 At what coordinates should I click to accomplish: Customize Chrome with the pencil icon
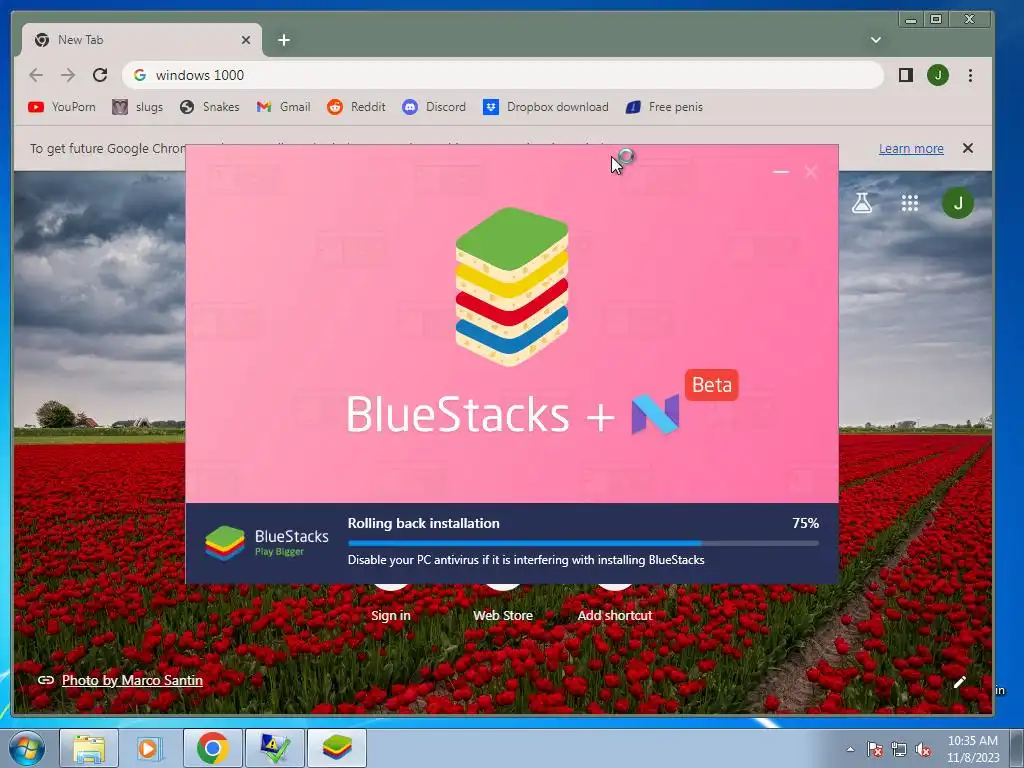(959, 682)
